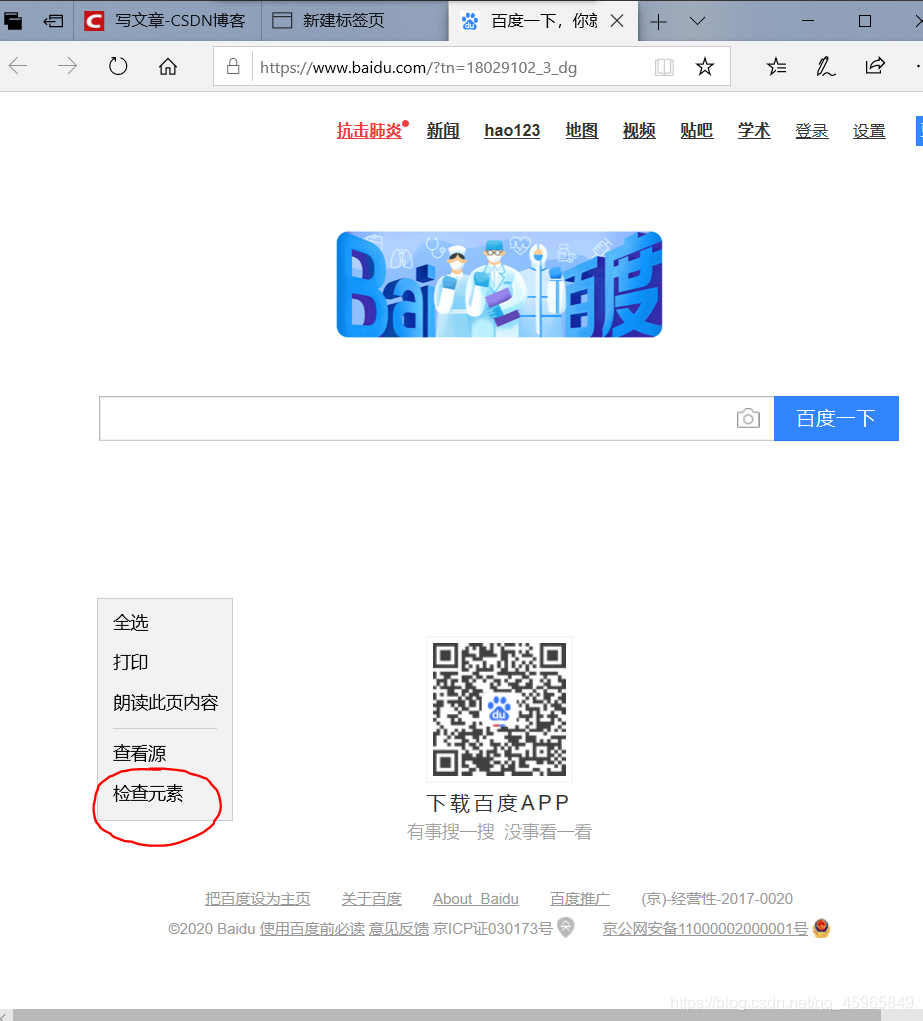
Task: Open the add notes pen icon
Action: 825,66
